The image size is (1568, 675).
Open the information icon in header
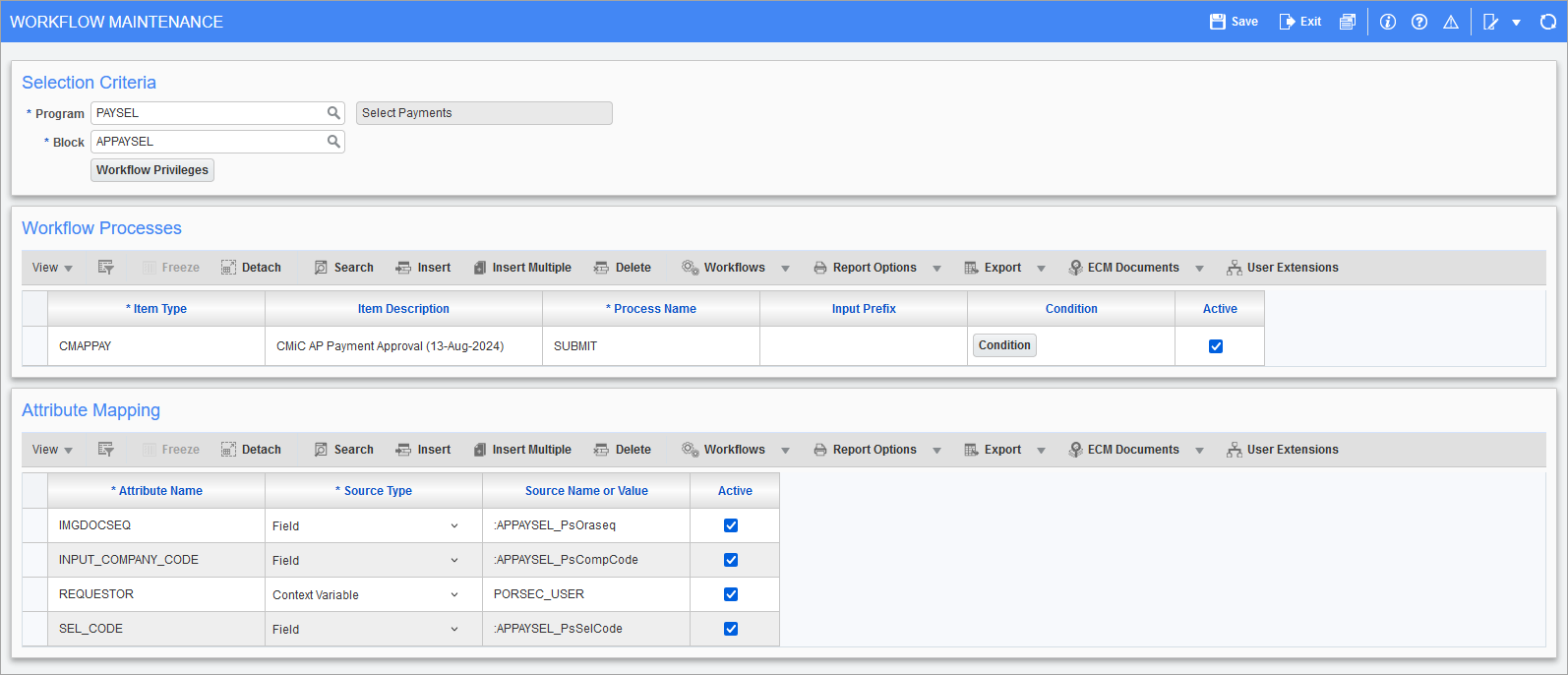(x=1388, y=22)
